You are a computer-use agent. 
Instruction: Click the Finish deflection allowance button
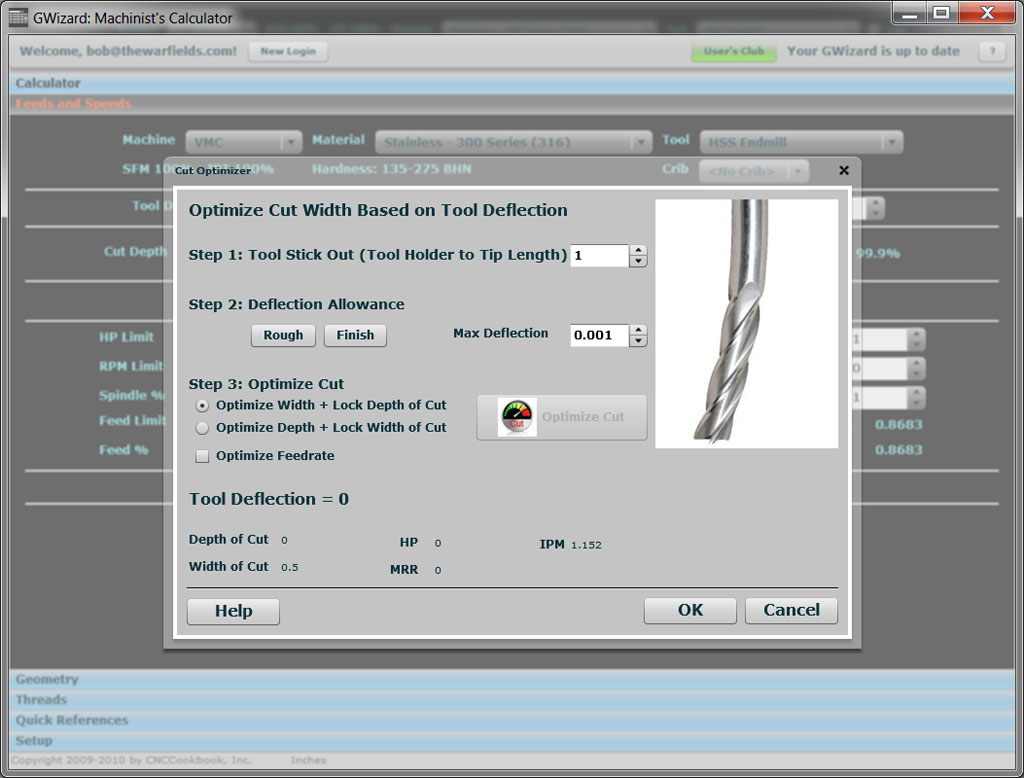click(355, 335)
